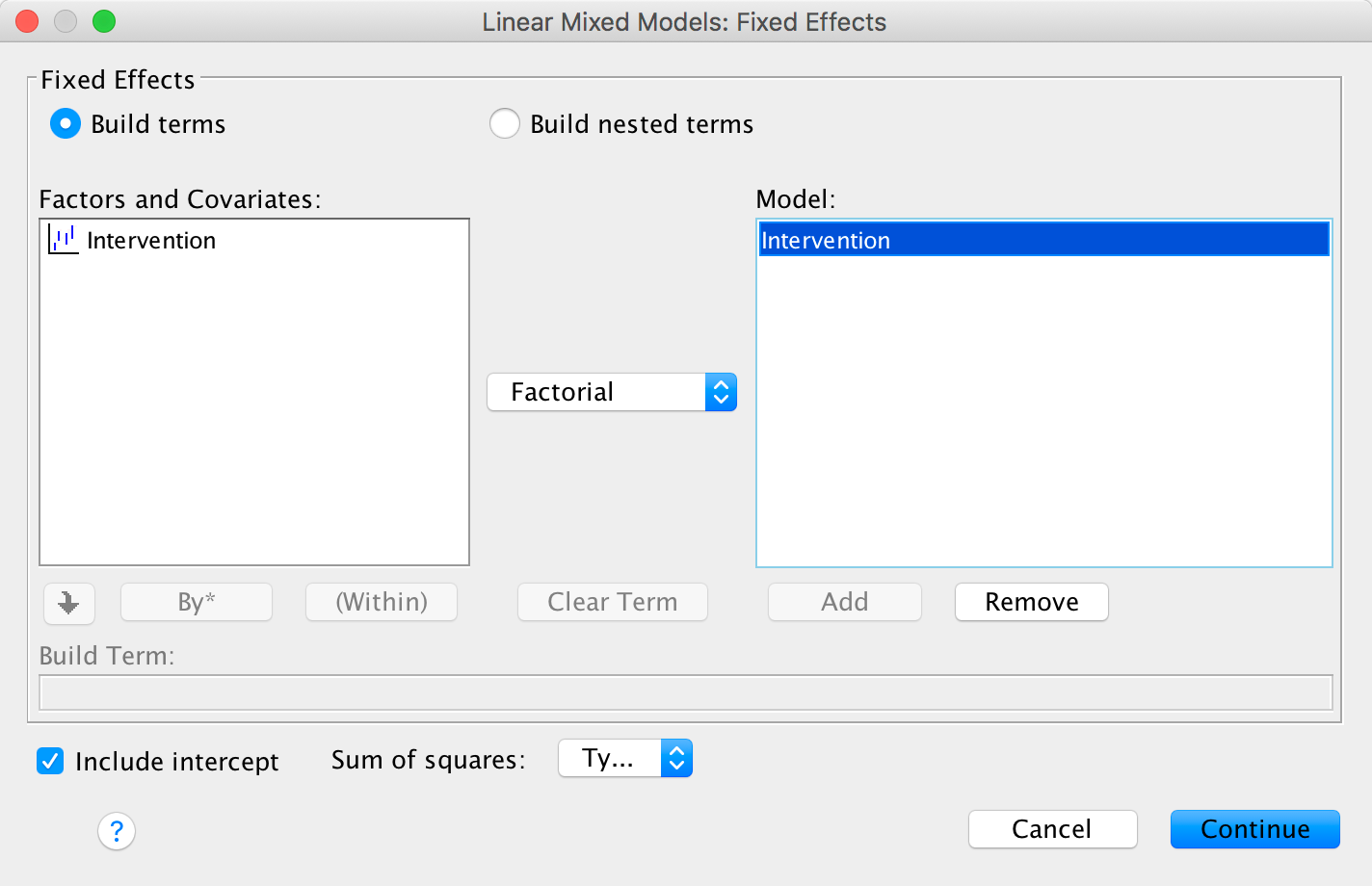Click the Add button
1372x886 pixels.
844,602
